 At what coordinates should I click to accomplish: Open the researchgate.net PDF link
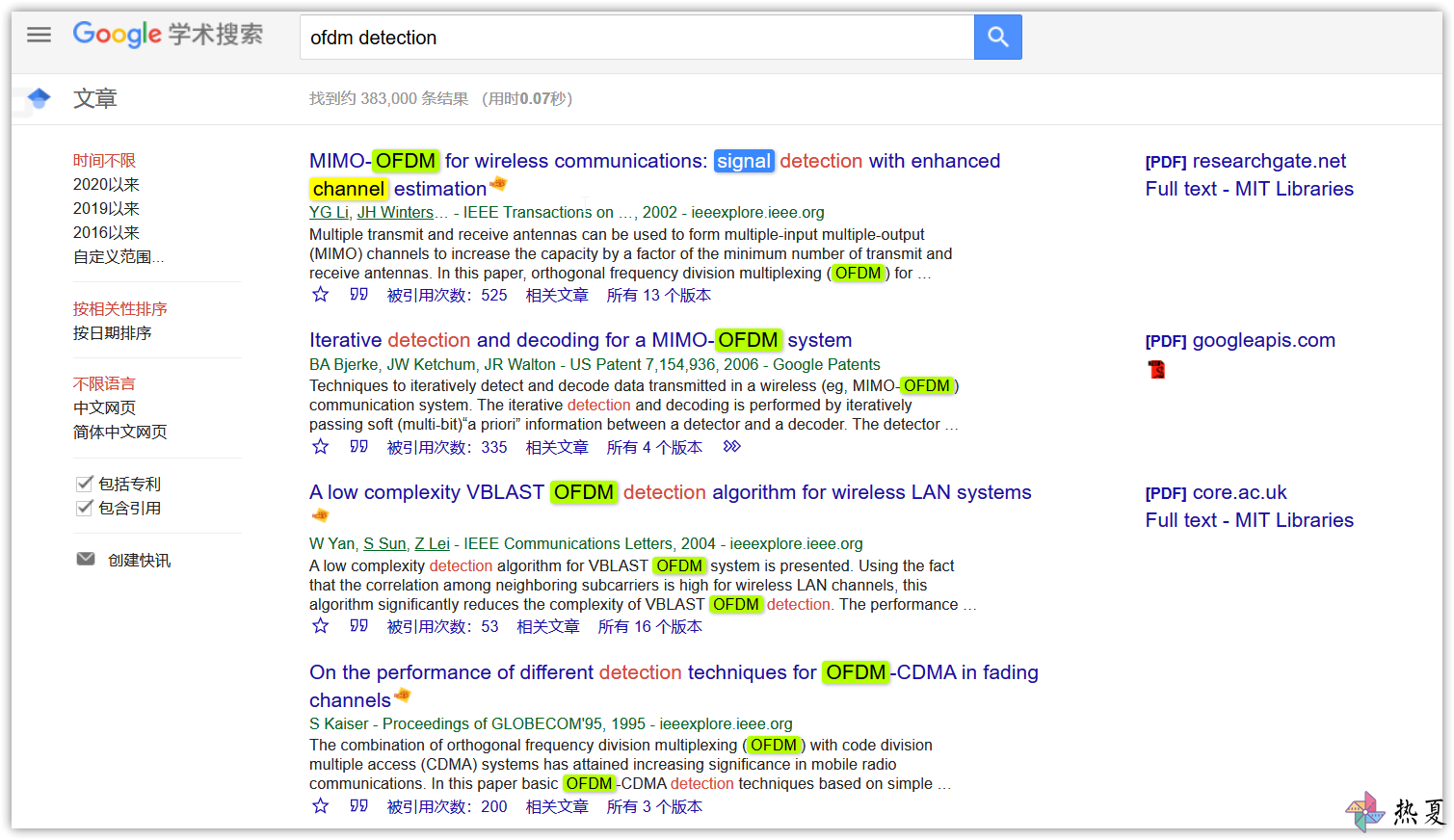(x=1245, y=161)
